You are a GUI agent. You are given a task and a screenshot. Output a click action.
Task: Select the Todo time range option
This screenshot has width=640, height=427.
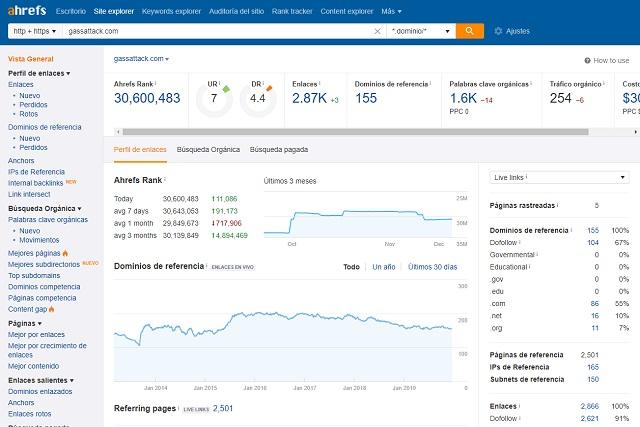(351, 267)
